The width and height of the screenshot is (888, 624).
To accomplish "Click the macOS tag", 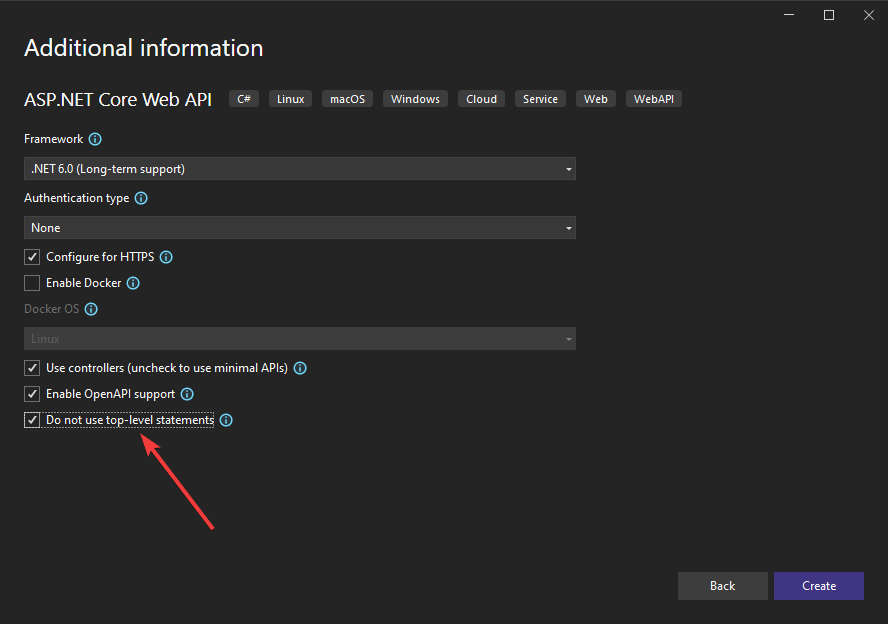I will point(347,99).
